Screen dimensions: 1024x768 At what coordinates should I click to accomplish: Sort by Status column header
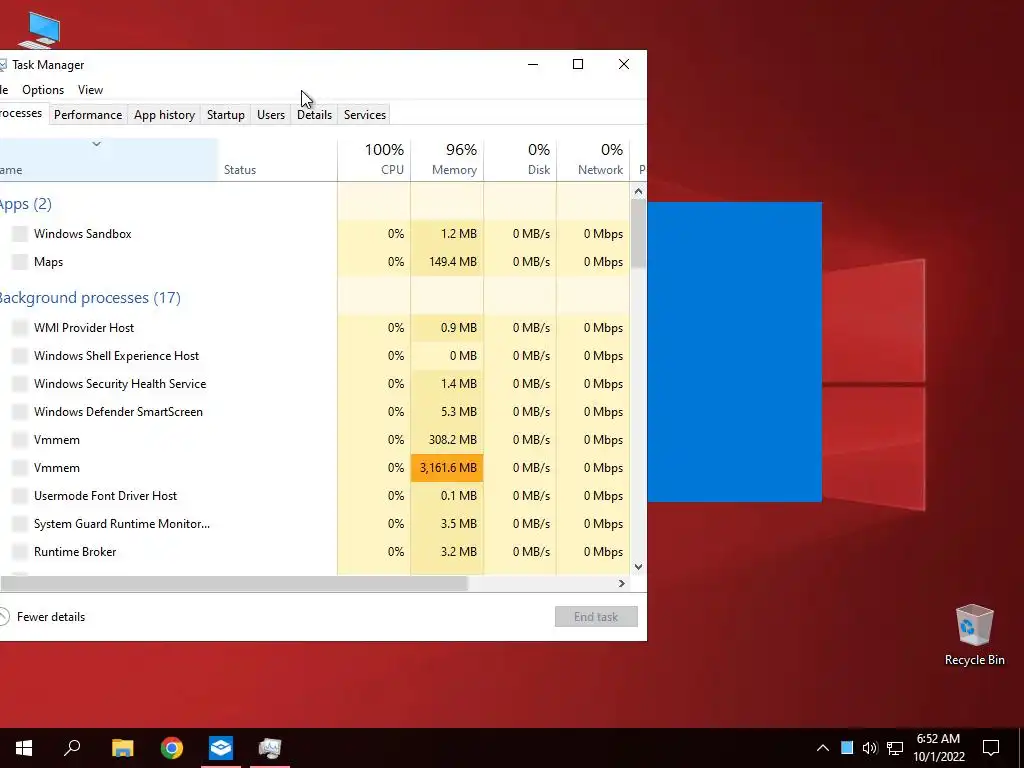coord(278,159)
